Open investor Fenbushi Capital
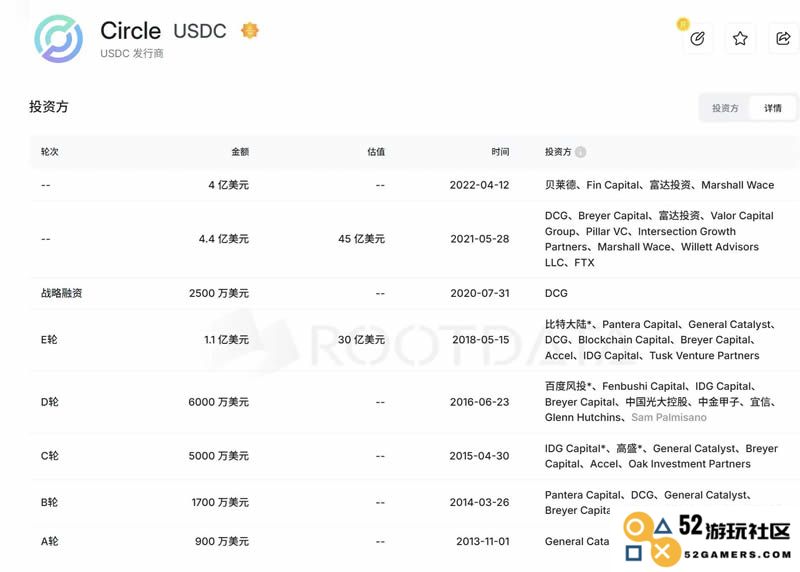Screen dimensions: 800x572 pos(643,386)
